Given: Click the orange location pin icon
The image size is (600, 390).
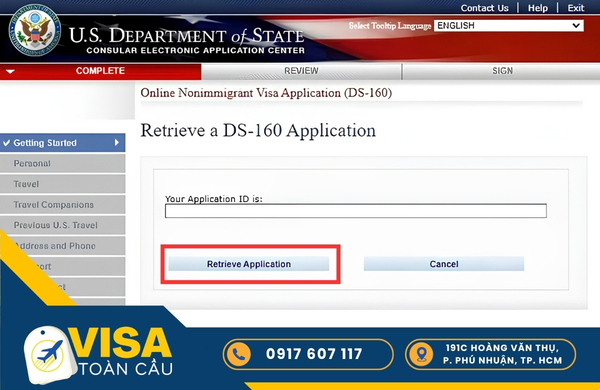Looking at the screenshot, I should click(x=421, y=354).
